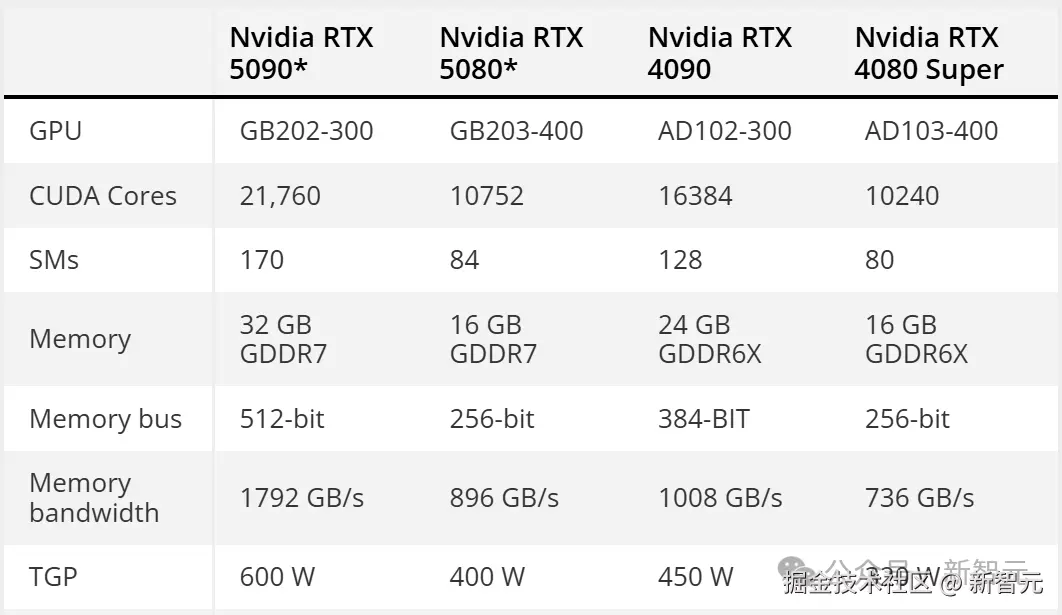Click the 384-BIT memory bus cell
The height and width of the screenshot is (615, 1062).
click(703, 419)
